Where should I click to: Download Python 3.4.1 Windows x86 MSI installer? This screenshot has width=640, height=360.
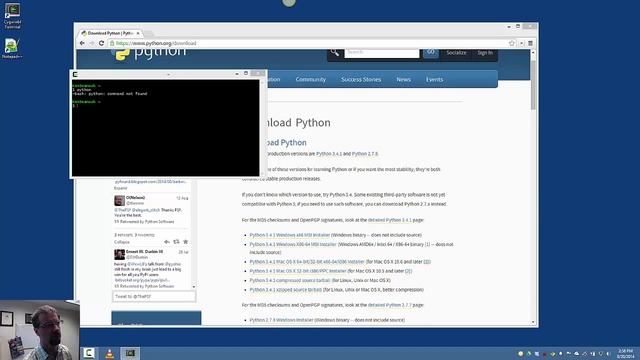pos(289,235)
